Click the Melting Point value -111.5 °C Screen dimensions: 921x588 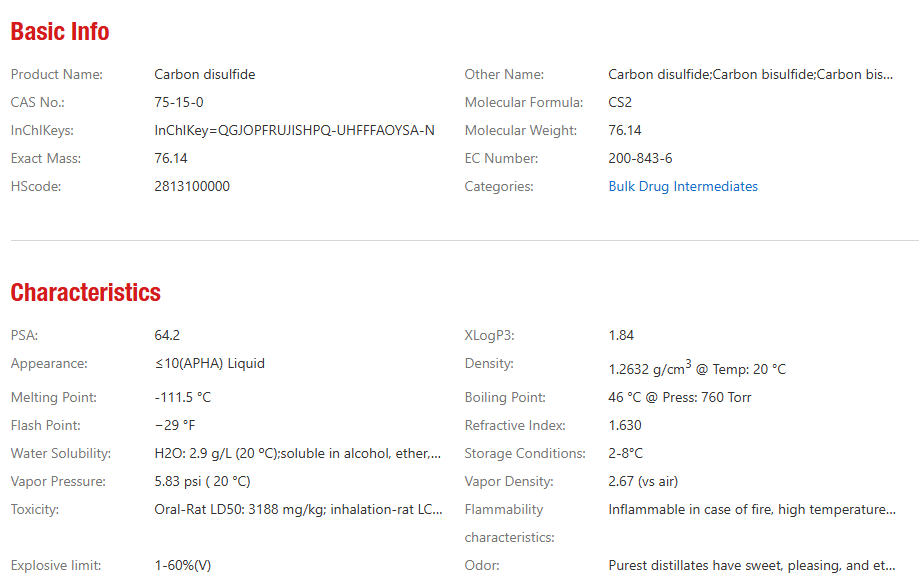pyautogui.click(x=183, y=398)
